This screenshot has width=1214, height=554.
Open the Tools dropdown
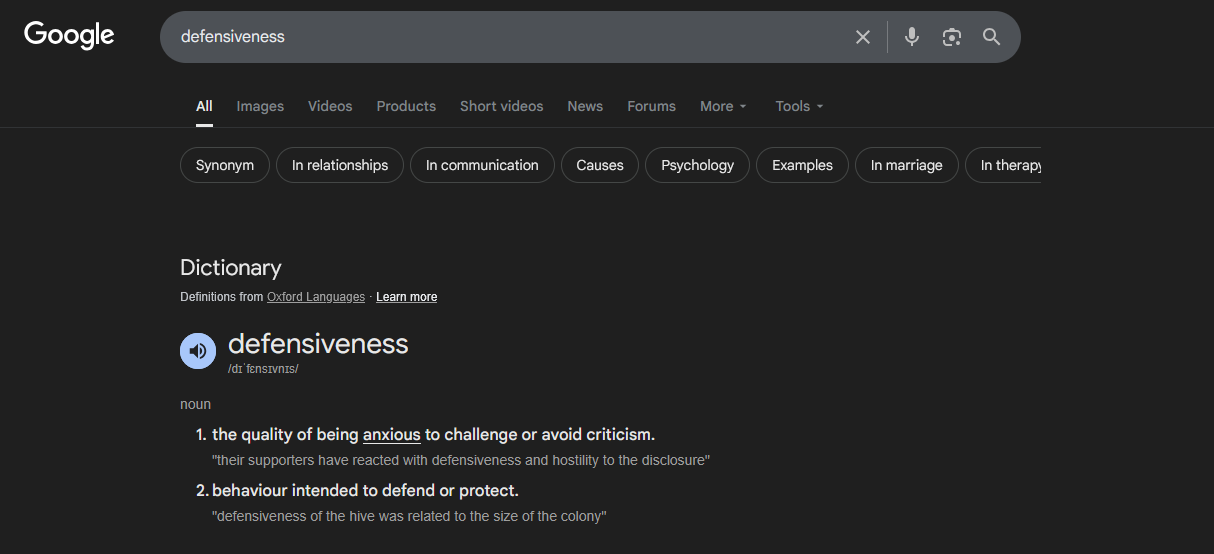click(x=799, y=106)
